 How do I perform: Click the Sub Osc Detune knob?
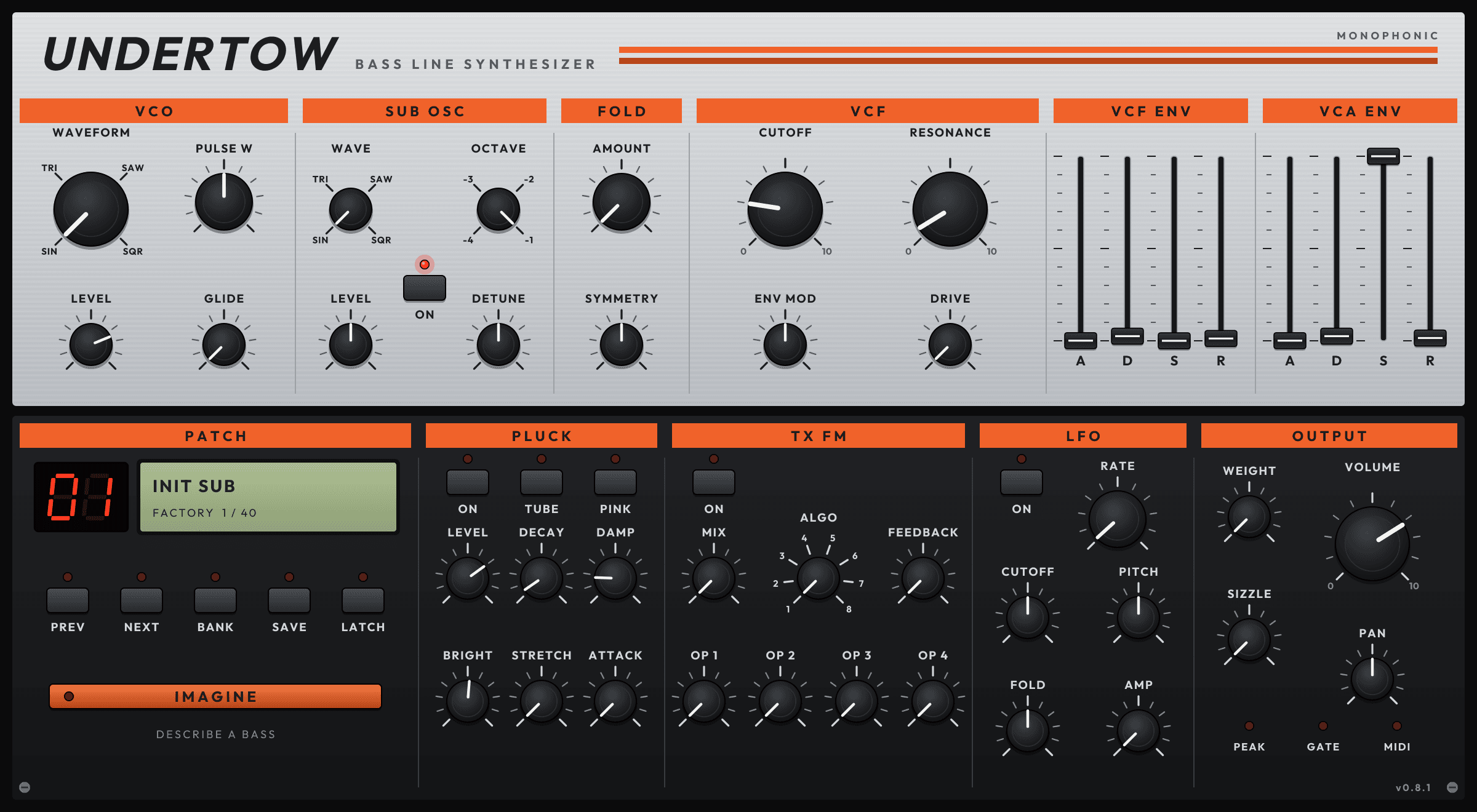(x=498, y=344)
